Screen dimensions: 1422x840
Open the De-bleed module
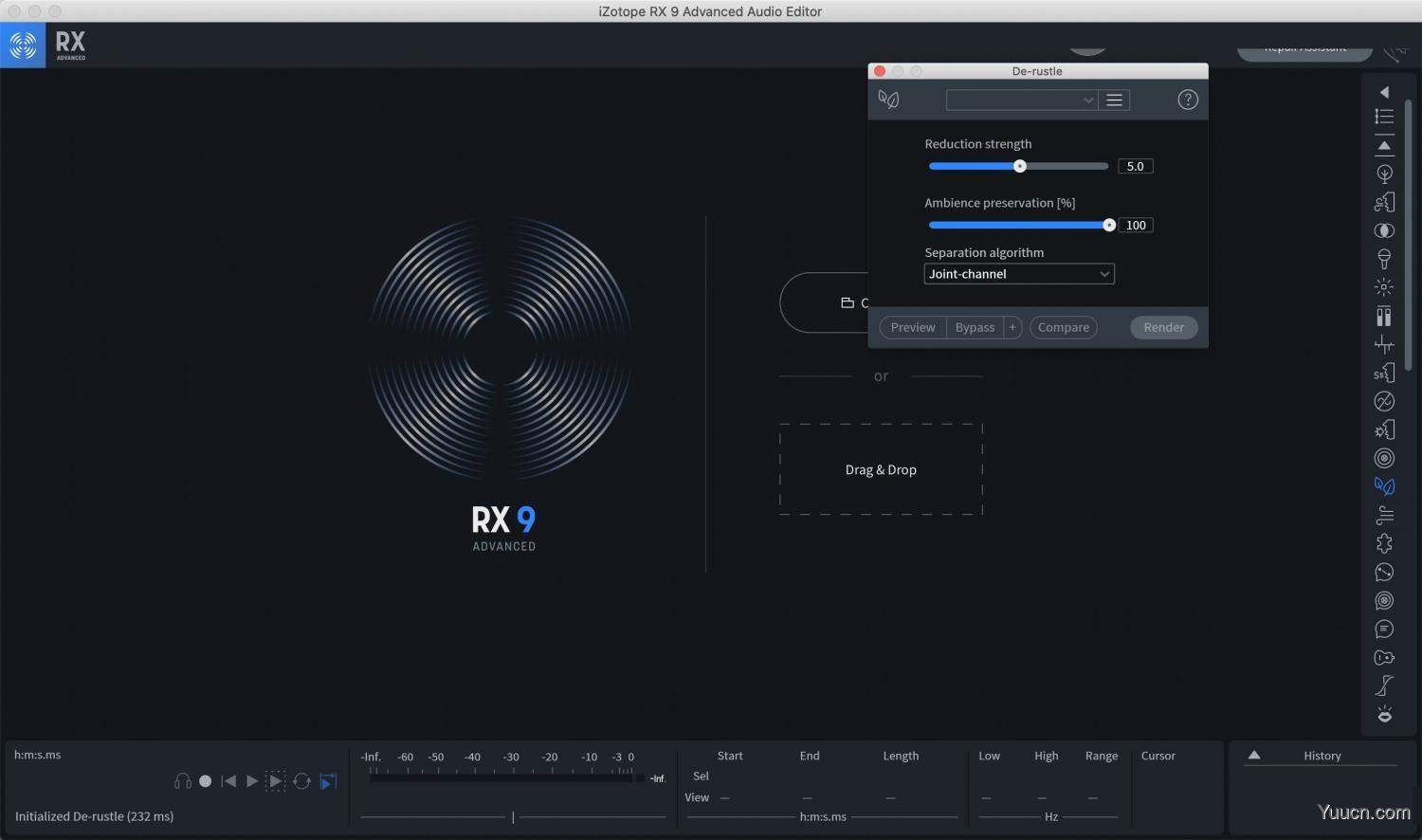click(1384, 259)
